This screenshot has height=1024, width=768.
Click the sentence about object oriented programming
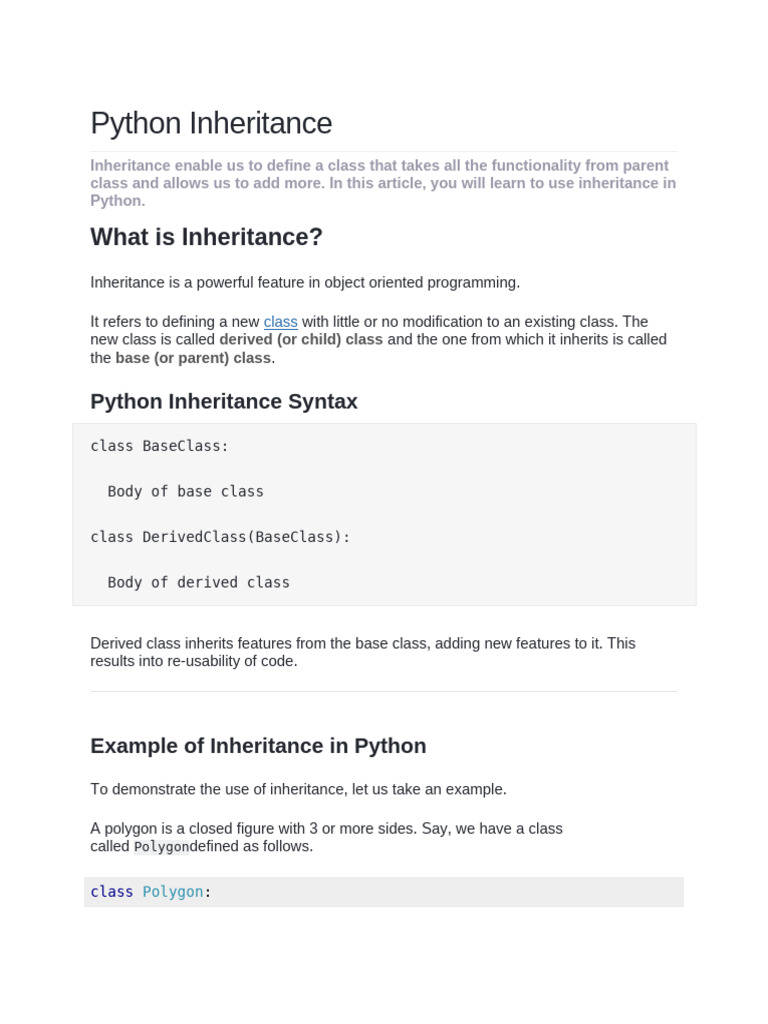(x=305, y=283)
